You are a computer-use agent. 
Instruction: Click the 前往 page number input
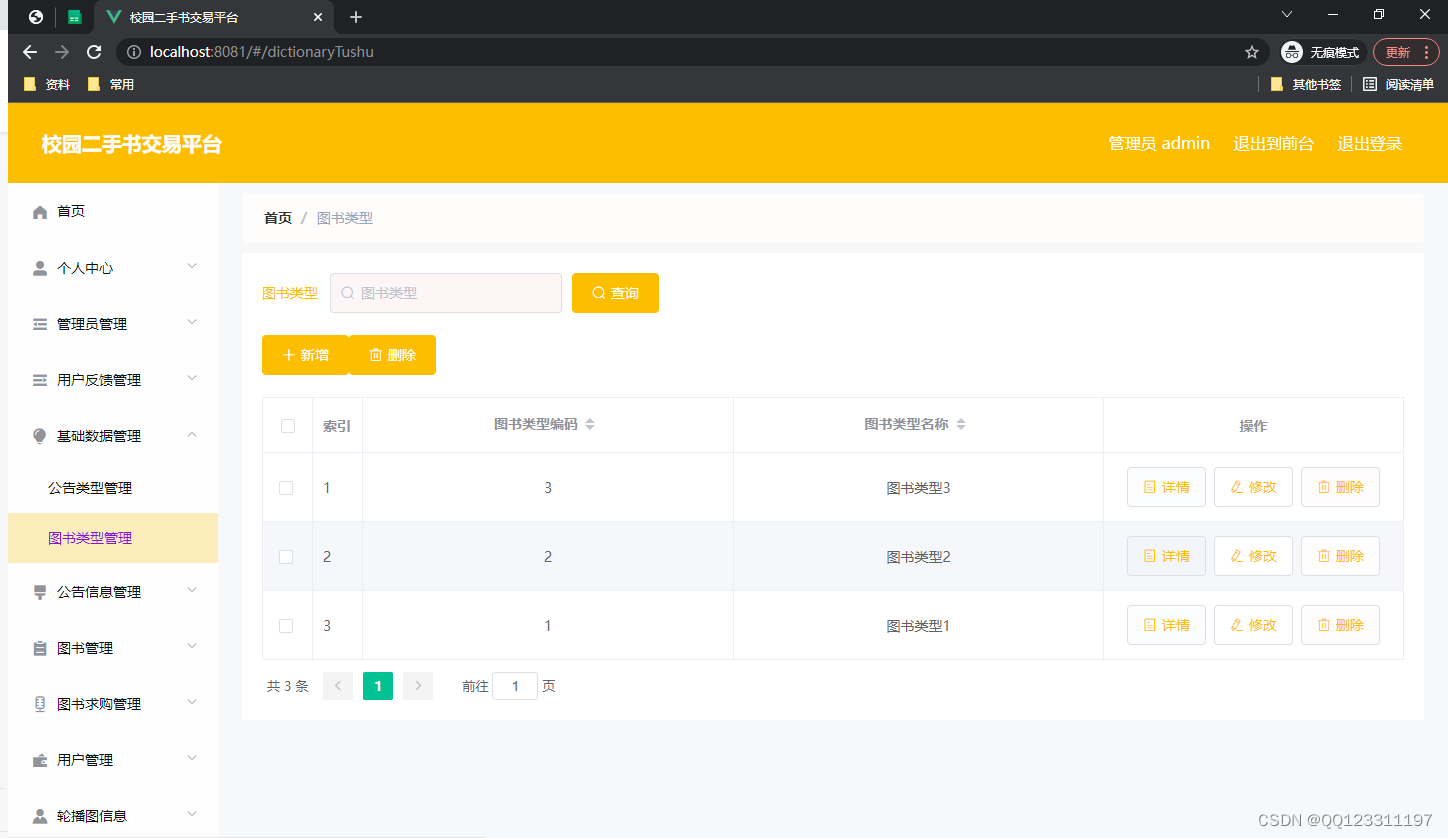click(515, 686)
